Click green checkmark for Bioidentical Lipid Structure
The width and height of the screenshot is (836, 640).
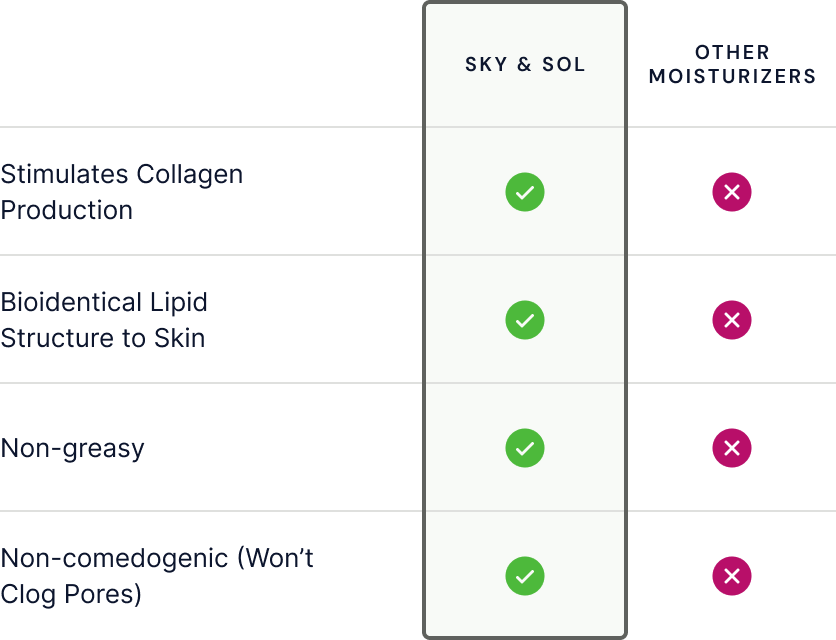525,320
